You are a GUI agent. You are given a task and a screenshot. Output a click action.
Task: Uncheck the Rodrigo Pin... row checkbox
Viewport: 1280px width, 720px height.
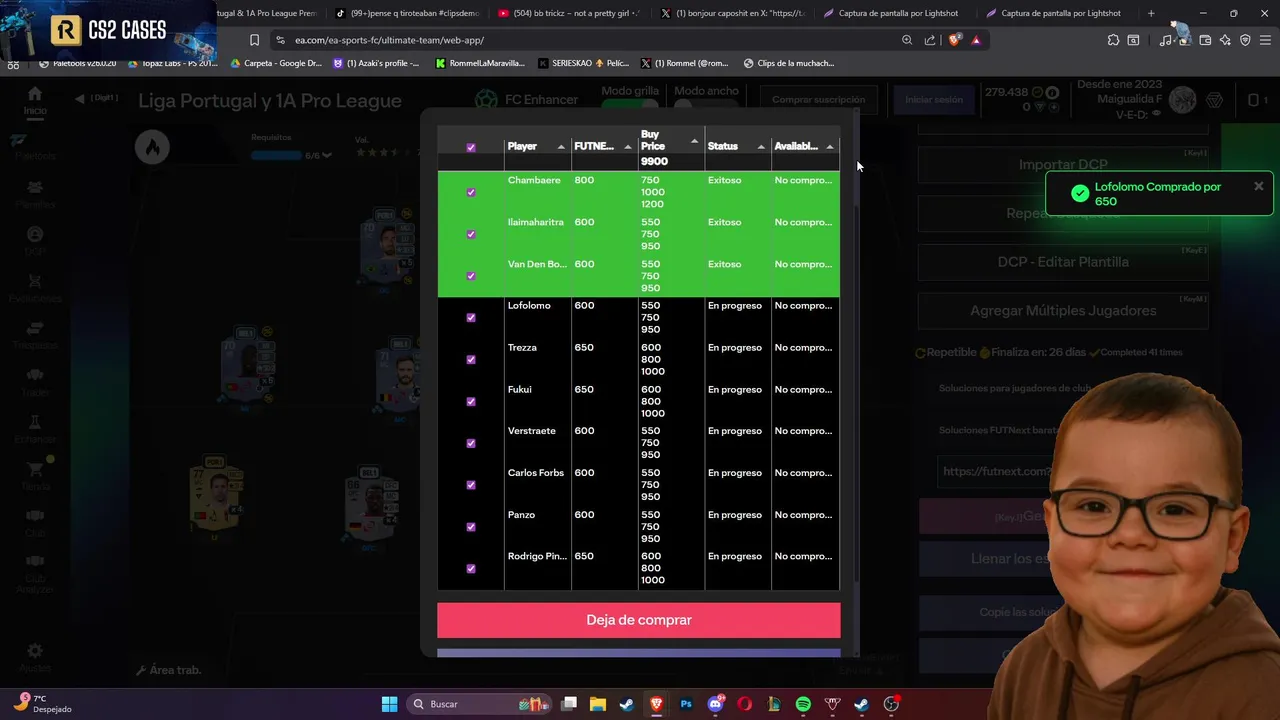tap(471, 569)
